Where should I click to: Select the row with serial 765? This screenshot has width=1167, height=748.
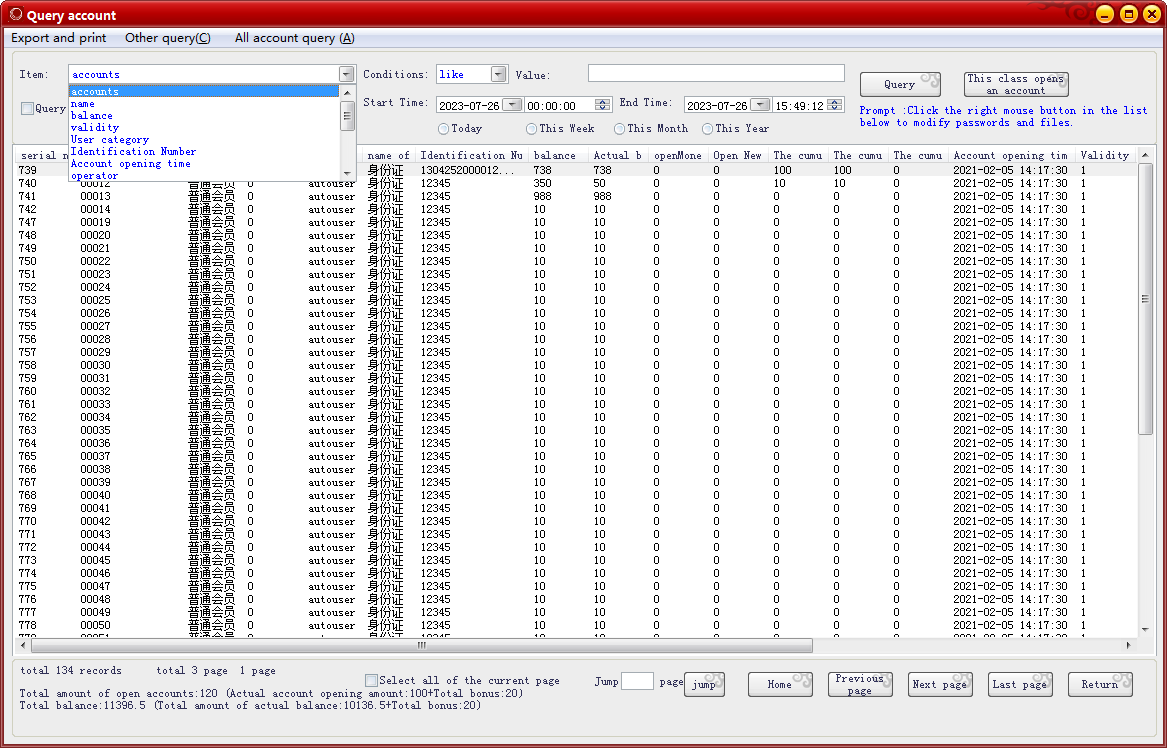pyautogui.click(x=575, y=456)
